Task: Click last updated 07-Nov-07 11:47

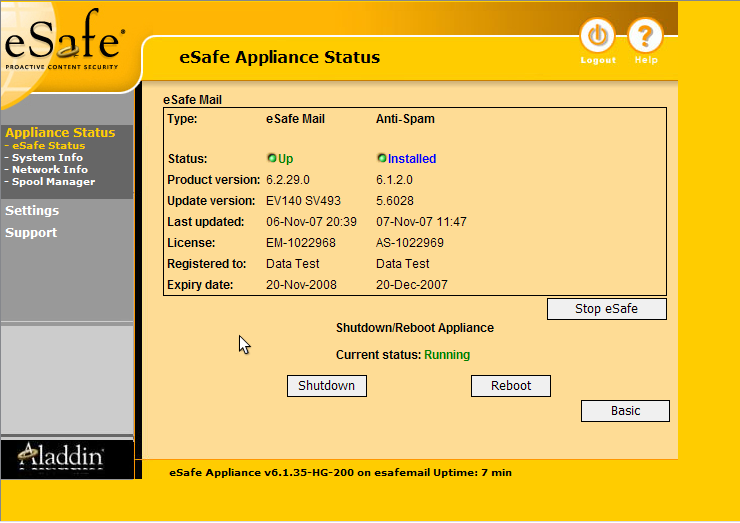Action: (x=421, y=222)
